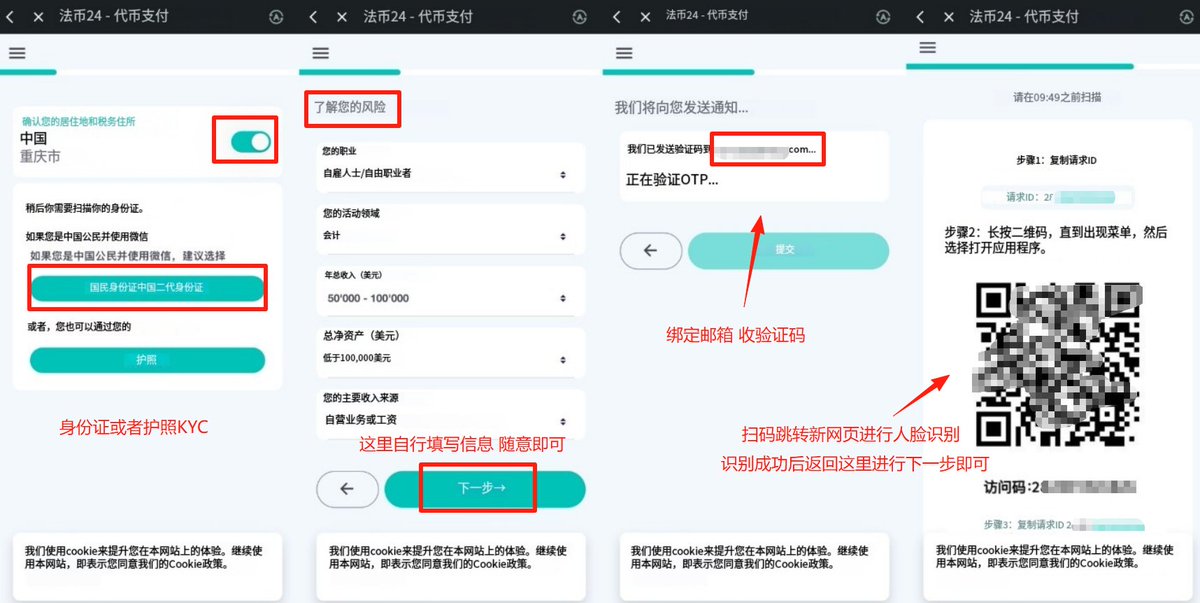Open the 您的活动领域 dropdown showing 会计

point(449,228)
